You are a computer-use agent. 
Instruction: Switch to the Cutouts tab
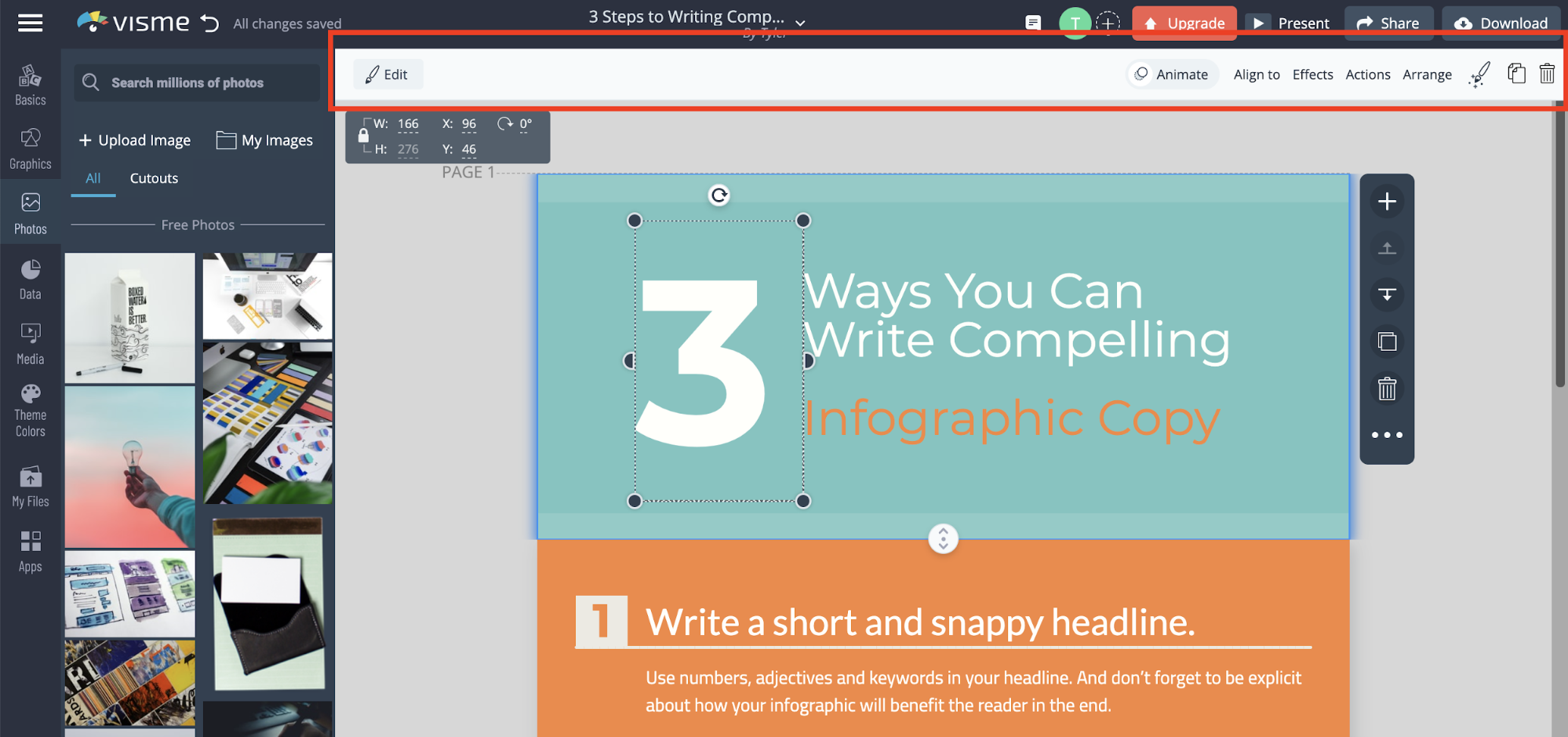click(x=154, y=178)
